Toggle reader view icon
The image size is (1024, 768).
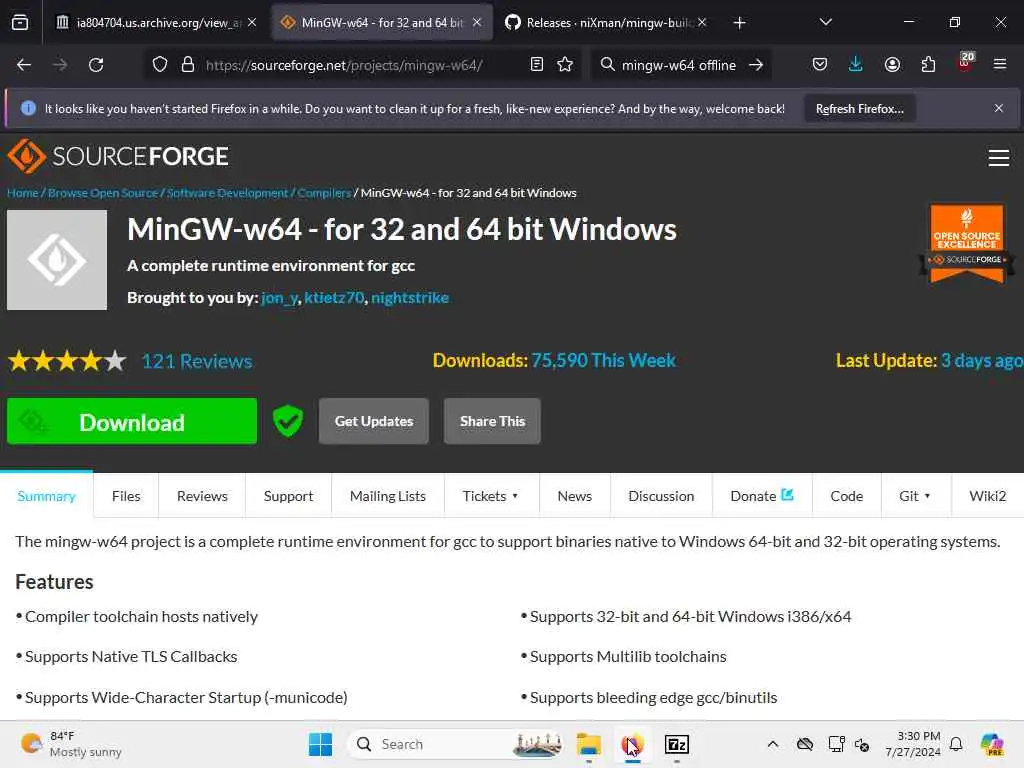pyautogui.click(x=537, y=65)
